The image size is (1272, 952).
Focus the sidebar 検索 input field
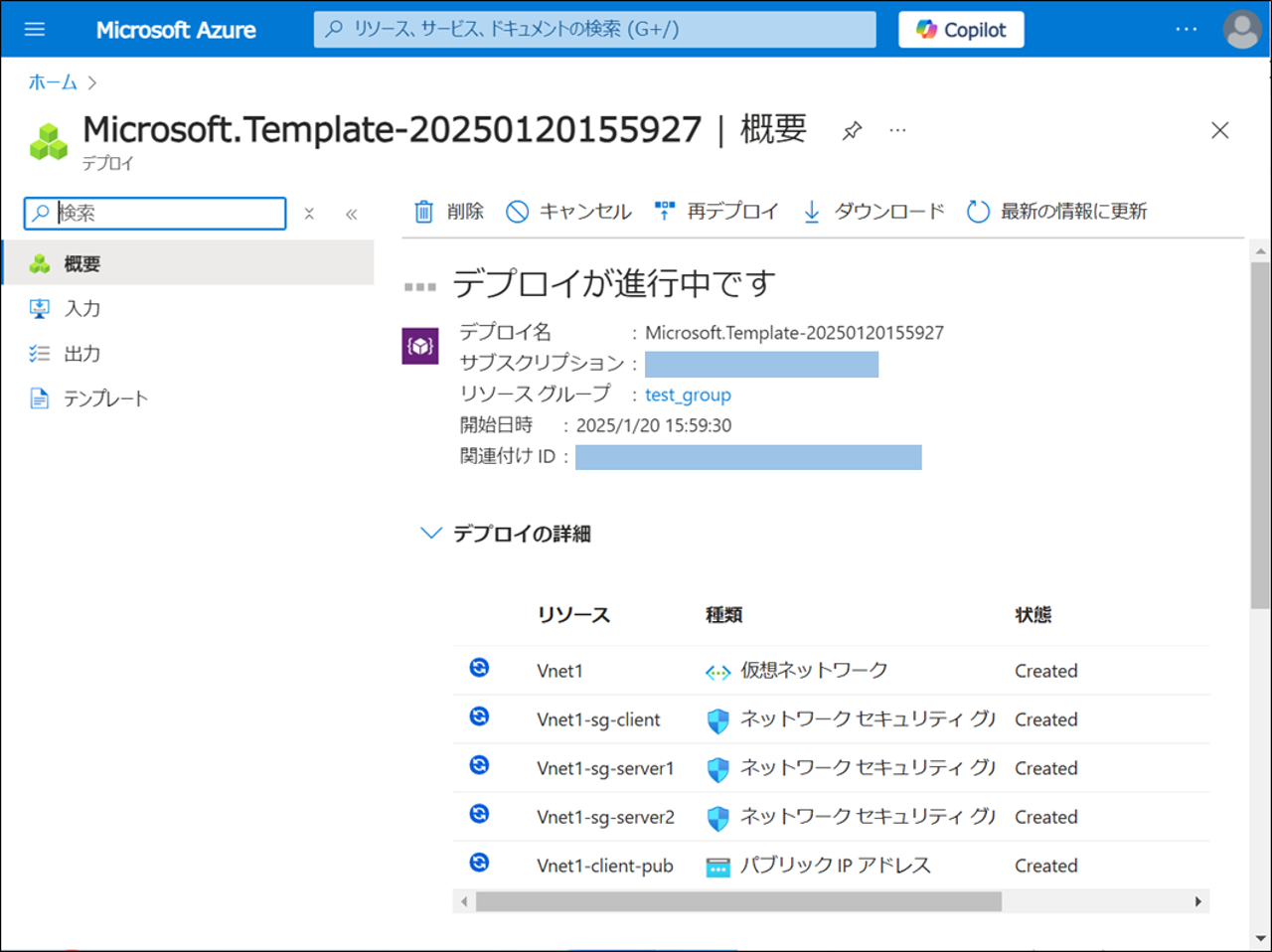click(x=164, y=213)
